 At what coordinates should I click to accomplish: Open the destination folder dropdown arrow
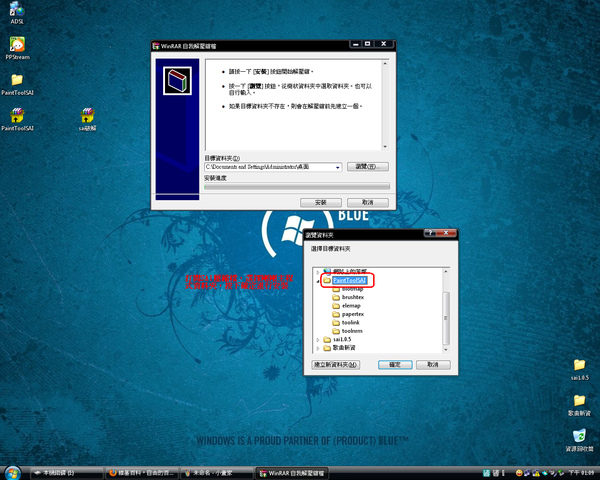pos(338,167)
